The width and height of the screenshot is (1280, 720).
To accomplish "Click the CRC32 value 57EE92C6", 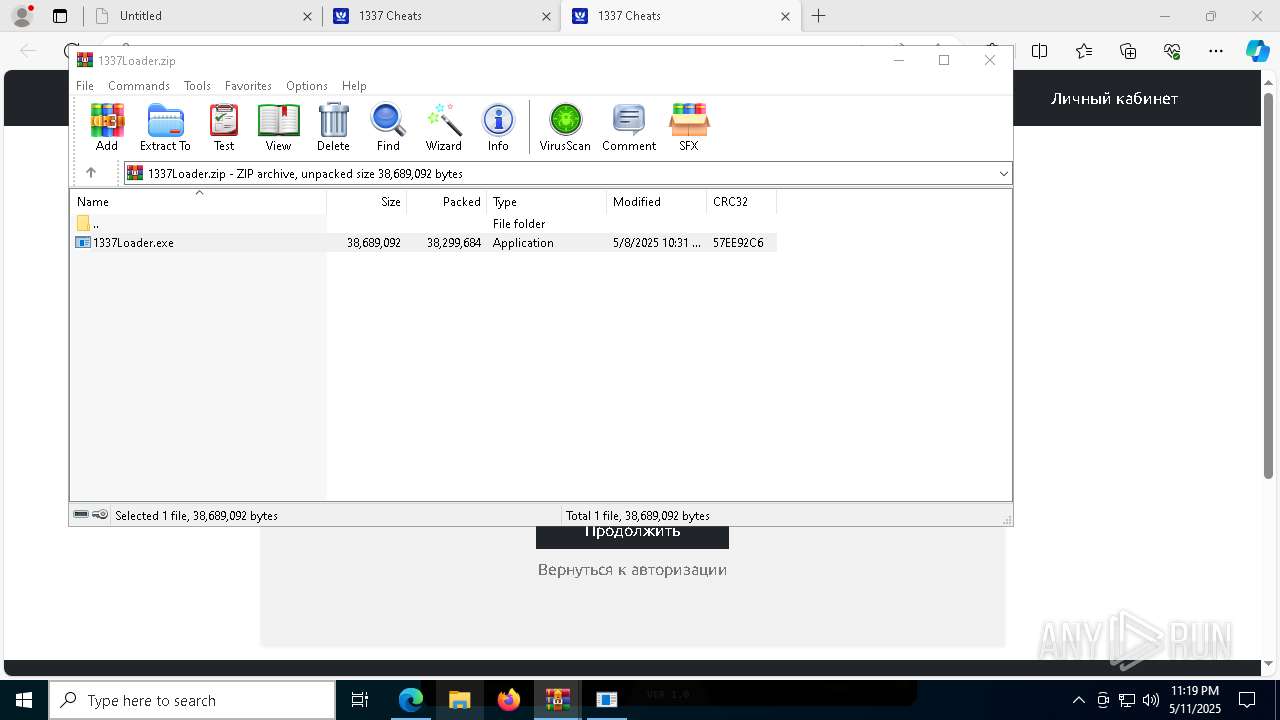I will [x=738, y=243].
